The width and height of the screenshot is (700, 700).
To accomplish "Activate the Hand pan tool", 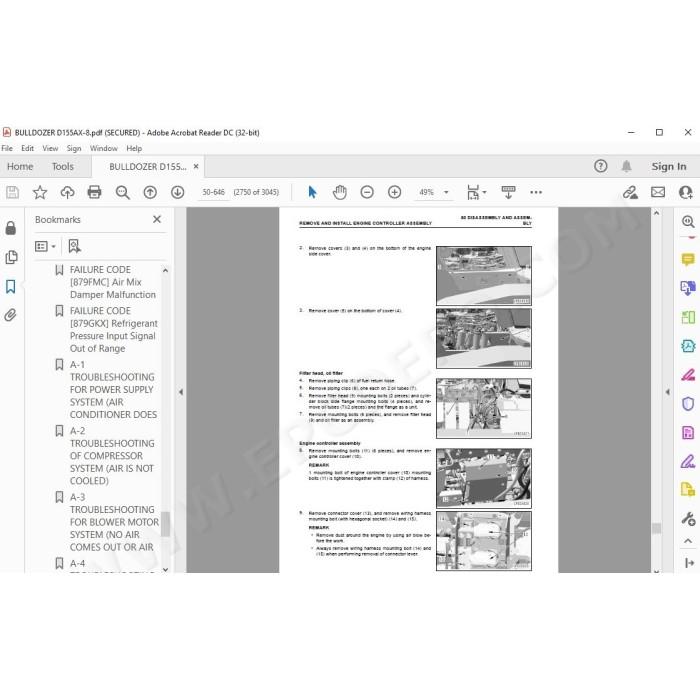I will 340,192.
